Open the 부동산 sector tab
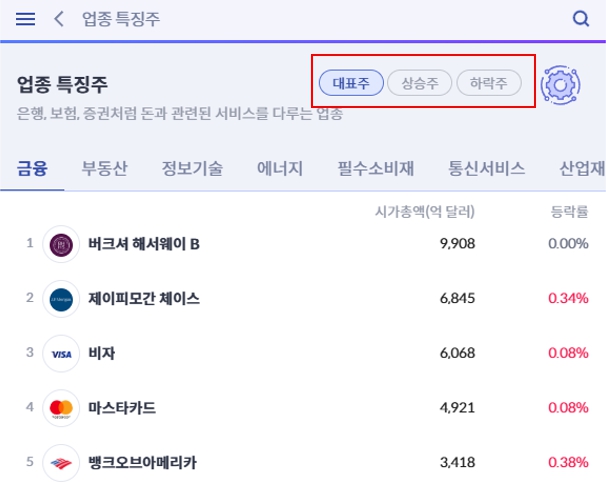606x483 pixels. coord(104,168)
